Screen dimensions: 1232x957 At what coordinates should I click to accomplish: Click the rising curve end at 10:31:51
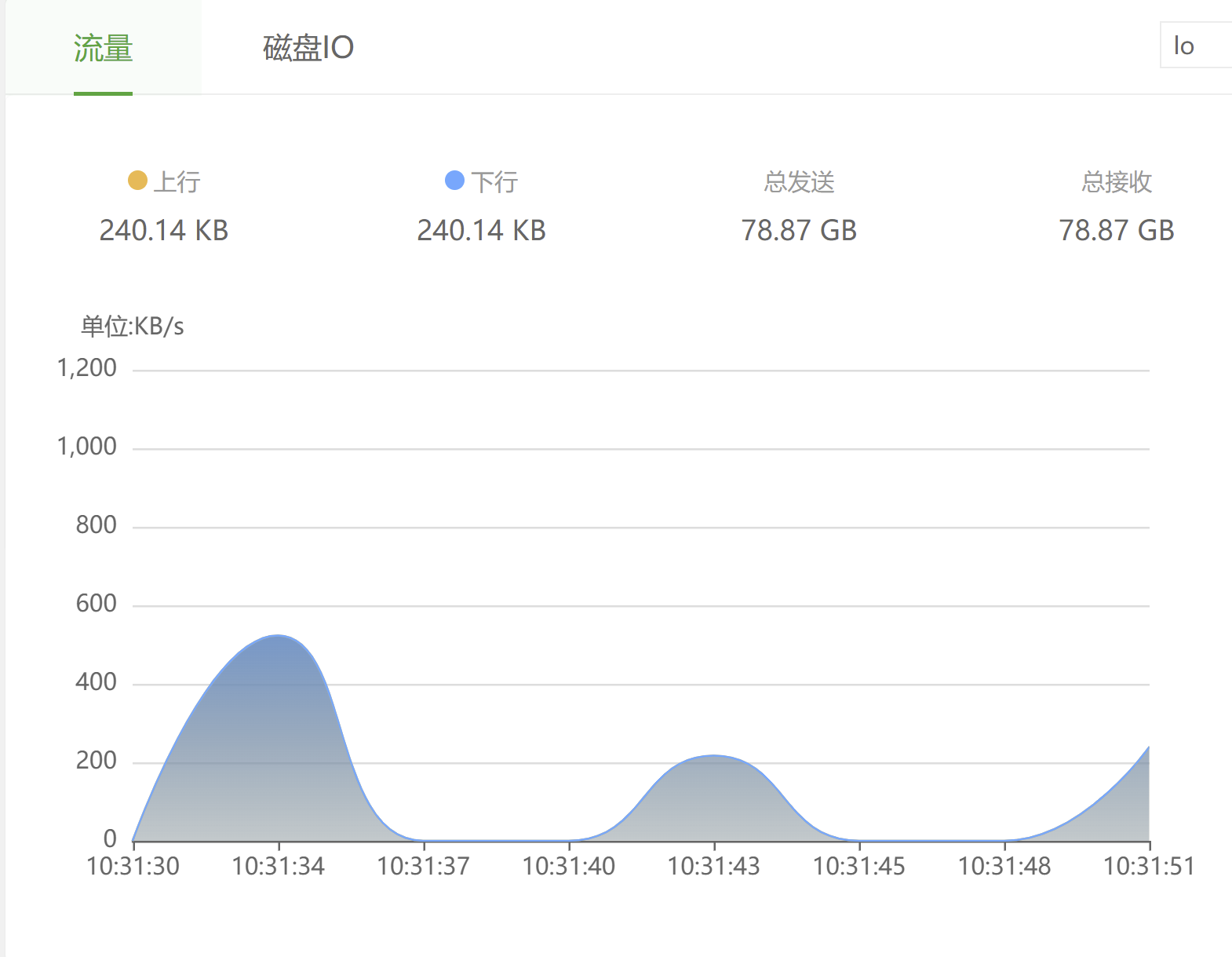click(1149, 747)
